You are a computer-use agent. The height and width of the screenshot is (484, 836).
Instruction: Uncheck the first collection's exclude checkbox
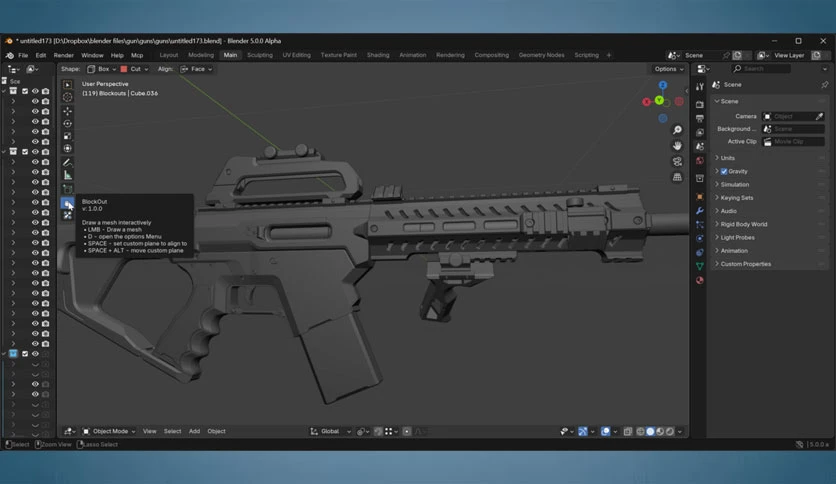pyautogui.click(x=25, y=91)
